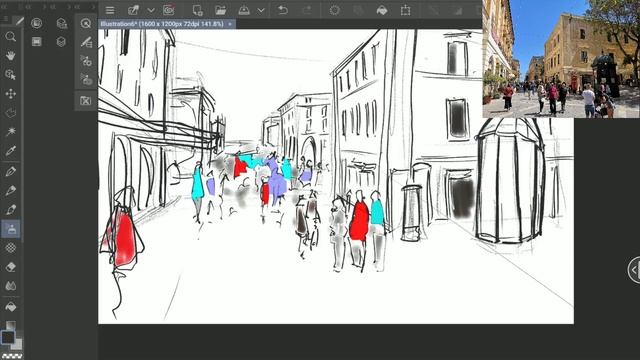The height and width of the screenshot is (360, 640).
Task: Redo the last undone action
Action: [307, 10]
